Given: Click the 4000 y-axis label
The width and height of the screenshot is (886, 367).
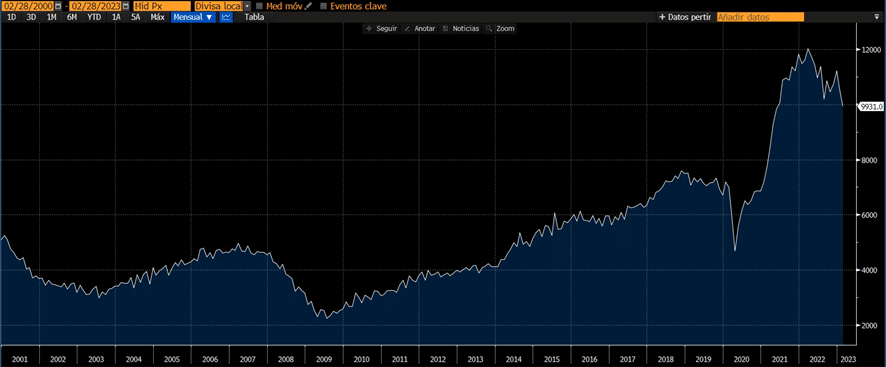Looking at the screenshot, I should 871,270.
